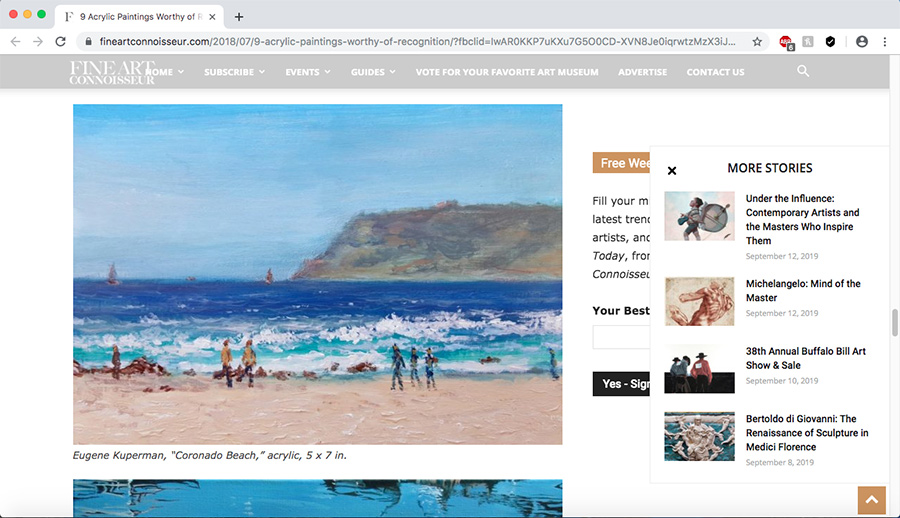The height and width of the screenshot is (518, 900).
Task: Select the 9 Acrylic Paintings browser tab
Action: pyautogui.click(x=139, y=17)
